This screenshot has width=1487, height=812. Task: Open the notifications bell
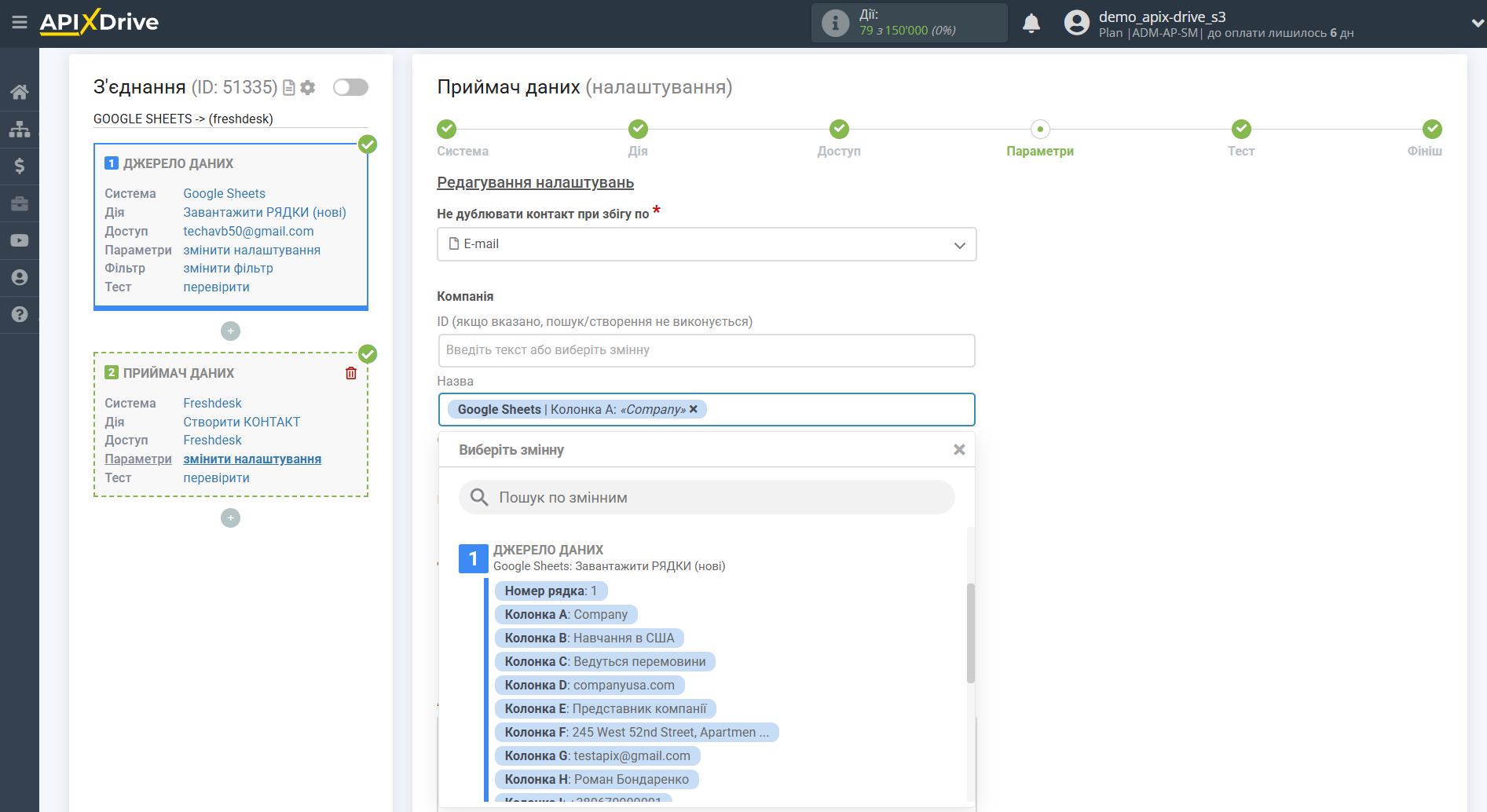[x=1031, y=23]
